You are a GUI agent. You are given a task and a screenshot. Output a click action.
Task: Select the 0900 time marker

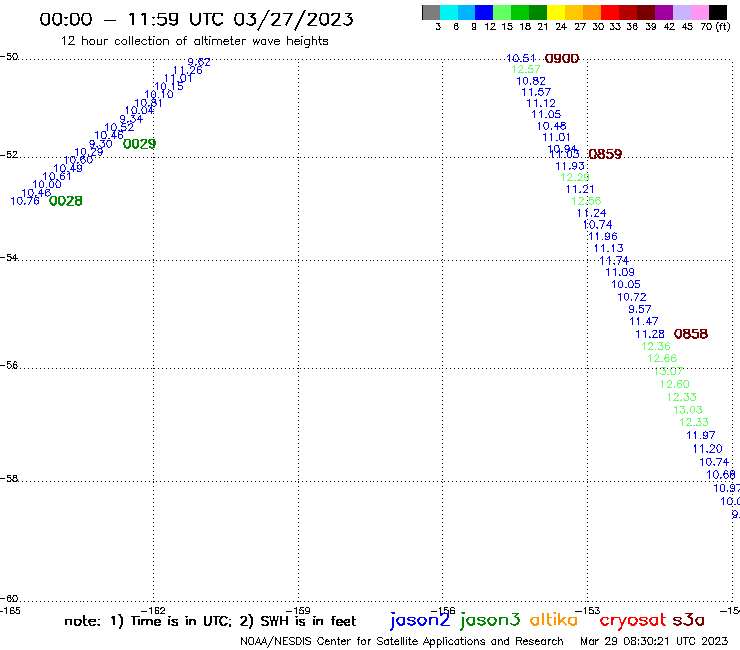click(x=562, y=59)
